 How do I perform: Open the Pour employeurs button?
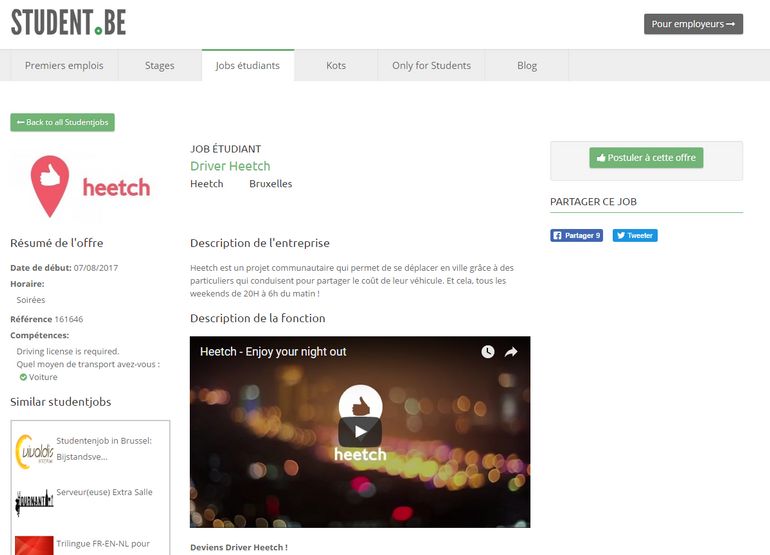(x=693, y=24)
